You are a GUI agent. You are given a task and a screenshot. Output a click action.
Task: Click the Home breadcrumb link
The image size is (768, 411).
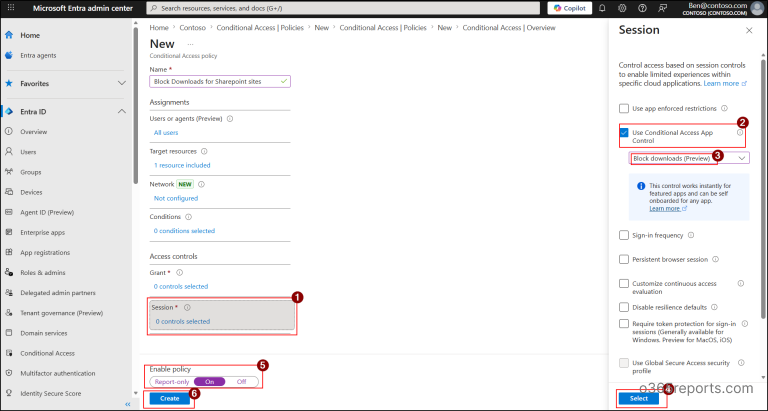click(x=159, y=28)
